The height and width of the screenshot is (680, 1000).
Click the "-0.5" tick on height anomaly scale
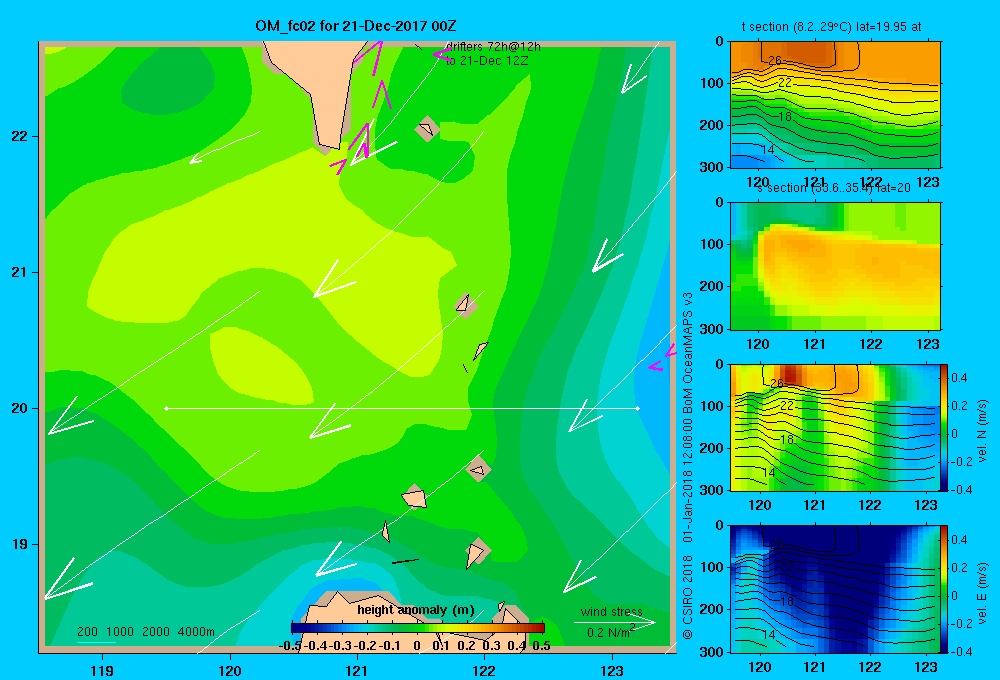pos(290,646)
